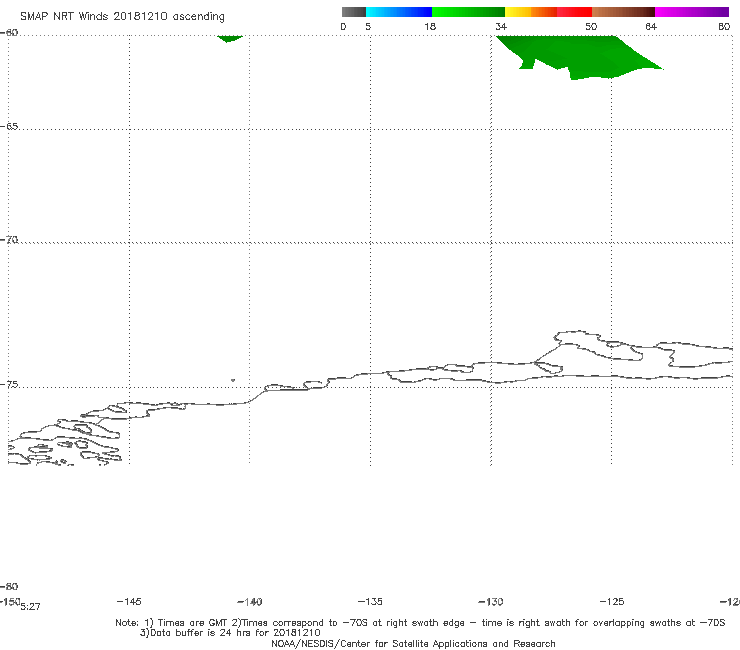Click the latitude label '-75'

(x=9, y=385)
